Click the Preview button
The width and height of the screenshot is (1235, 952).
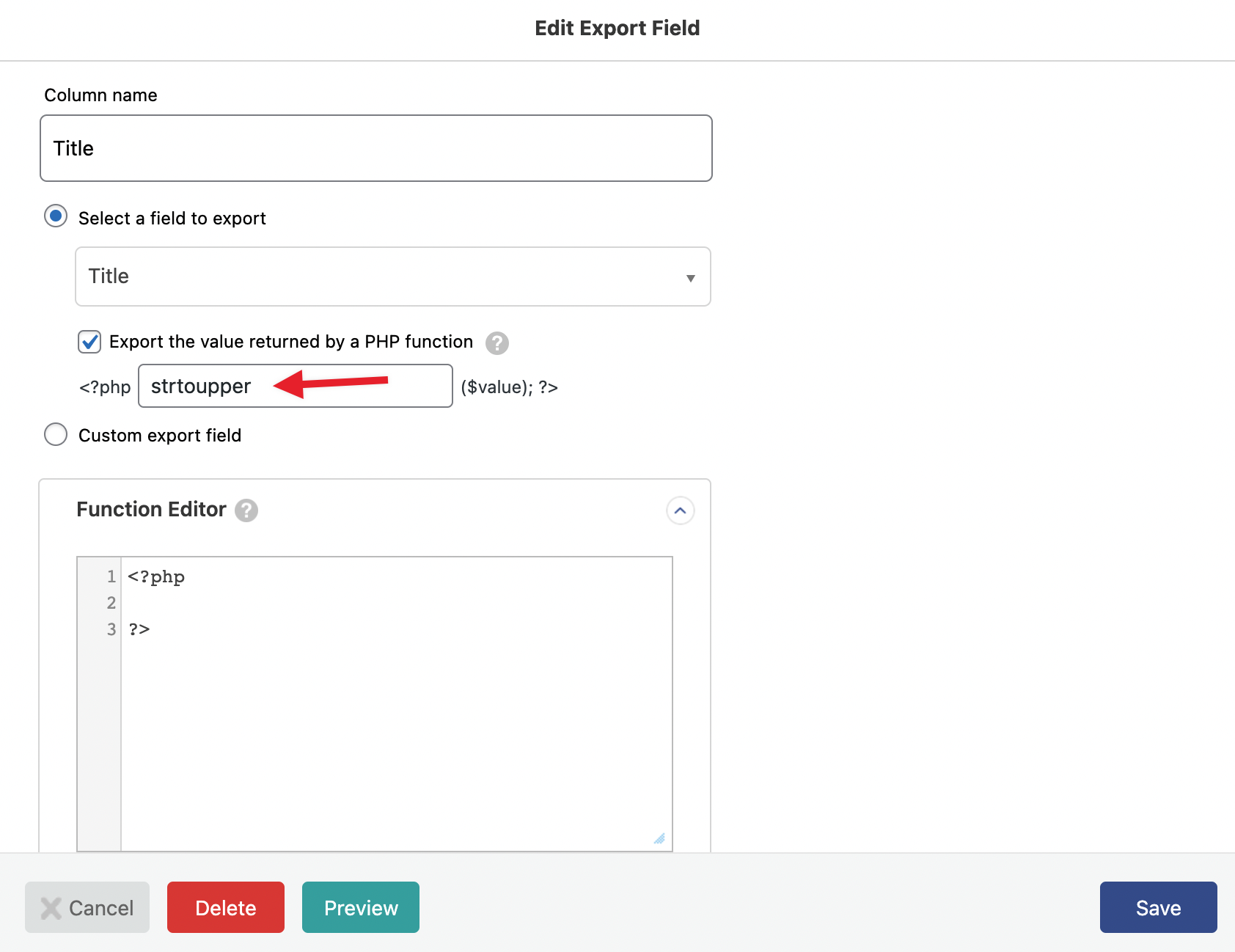tap(361, 907)
